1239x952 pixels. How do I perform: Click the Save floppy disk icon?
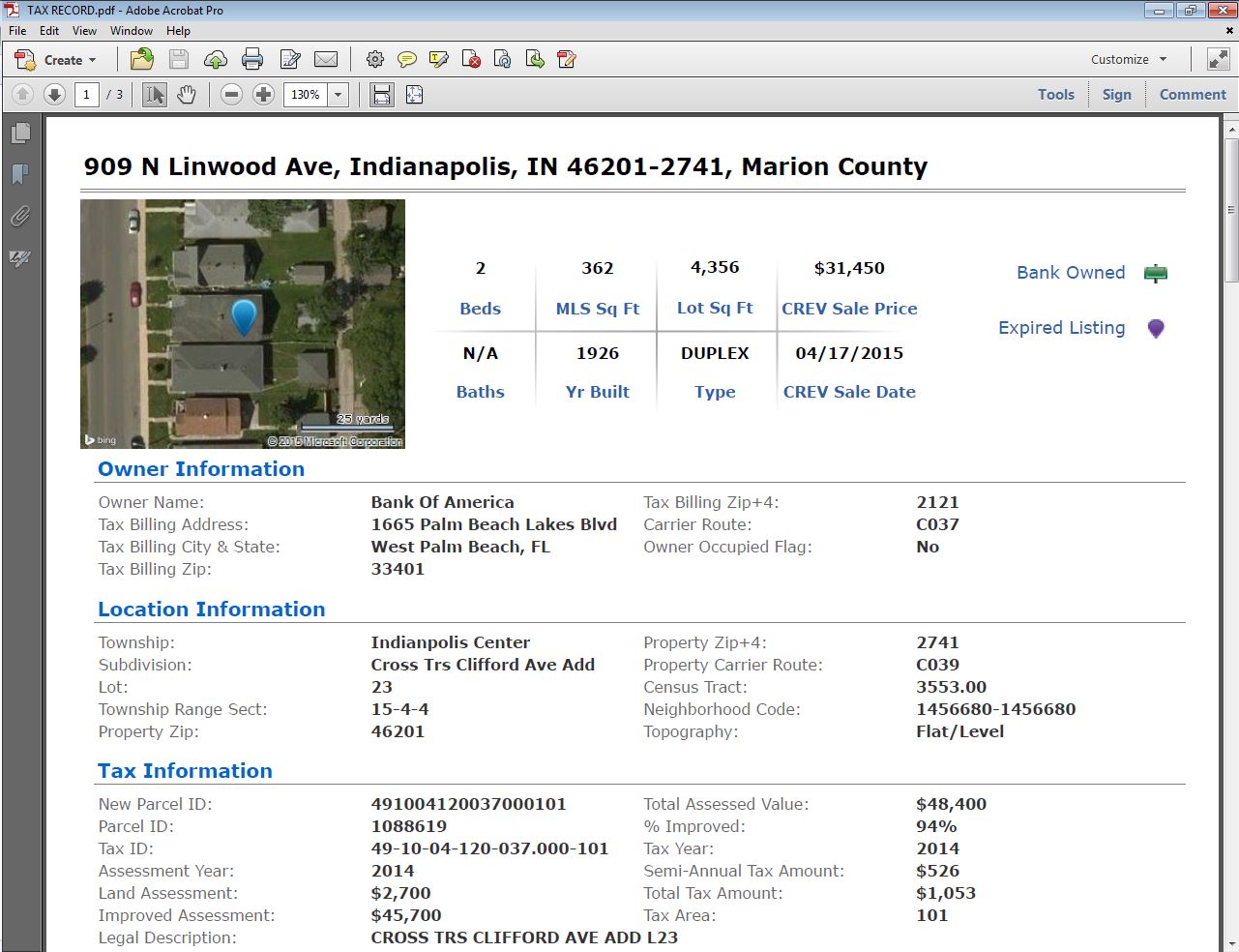(x=179, y=60)
